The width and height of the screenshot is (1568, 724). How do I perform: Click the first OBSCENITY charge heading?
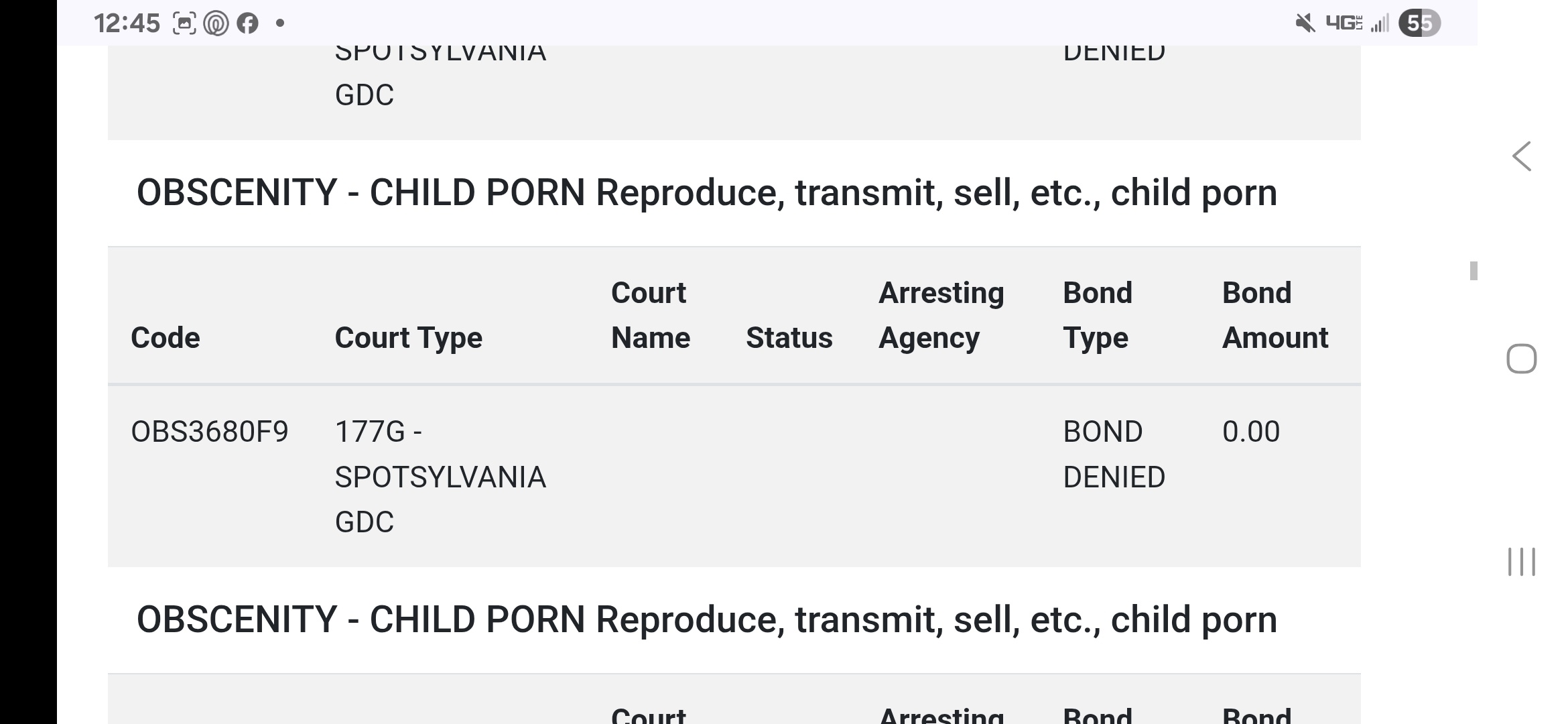pos(706,193)
